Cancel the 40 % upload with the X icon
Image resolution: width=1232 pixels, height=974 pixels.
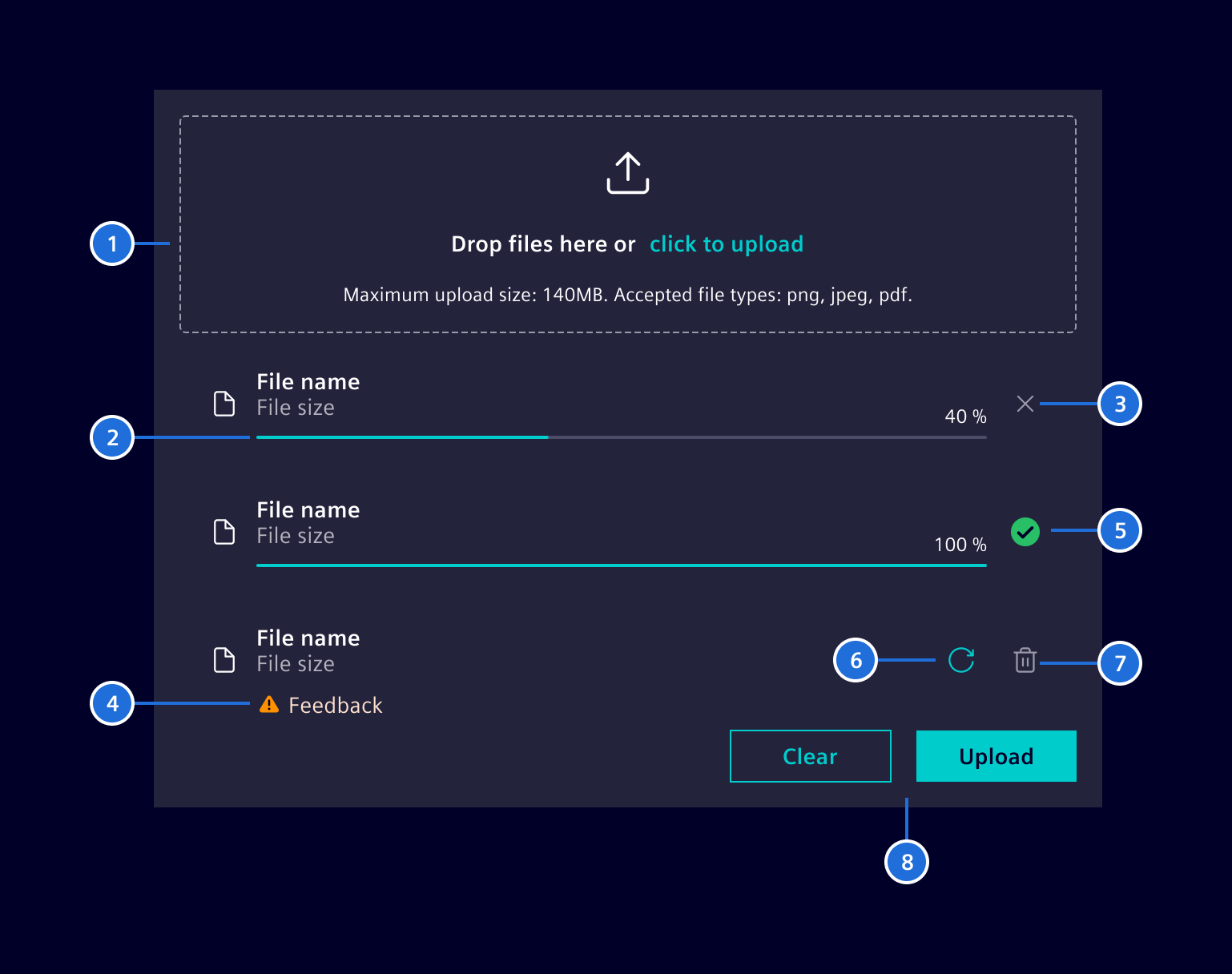tap(1025, 404)
